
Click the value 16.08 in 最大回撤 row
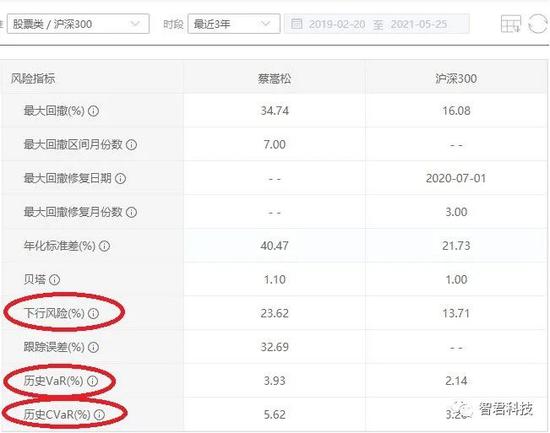tap(456, 111)
